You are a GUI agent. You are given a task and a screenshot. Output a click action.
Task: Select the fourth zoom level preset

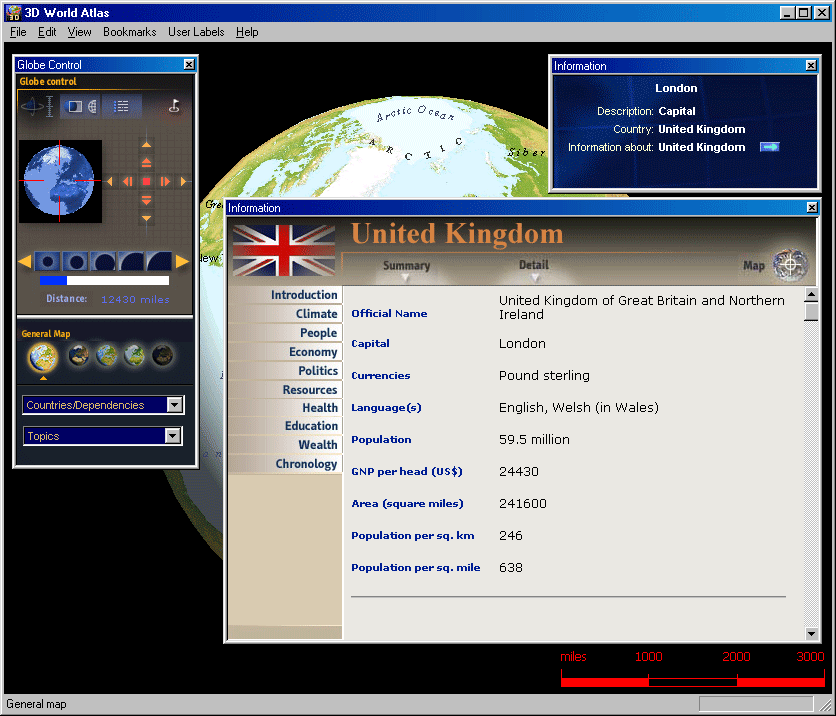(131, 262)
